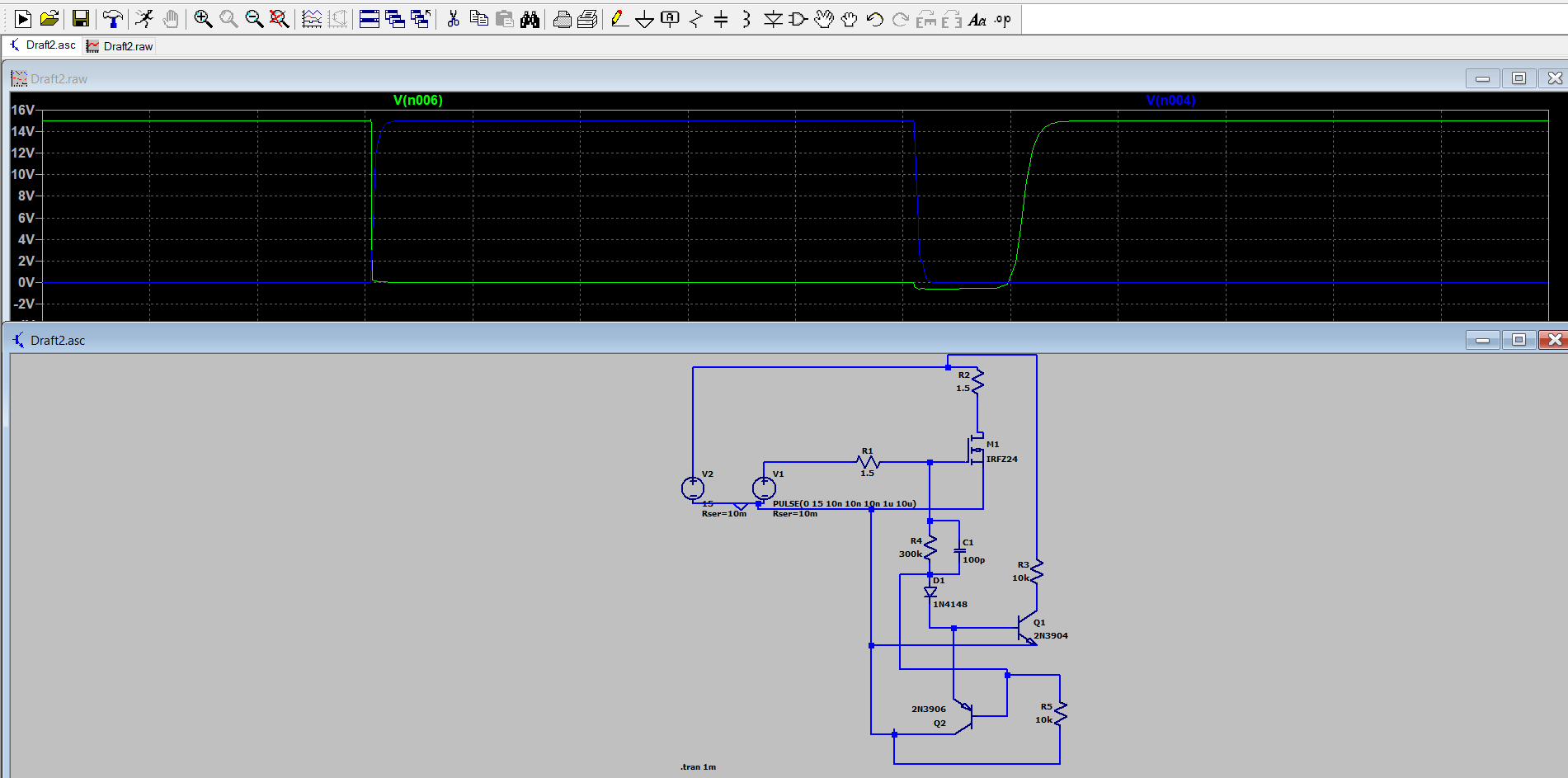The width and height of the screenshot is (1568, 778).
Task: Click the .tran 1m directive text
Action: pos(698,767)
